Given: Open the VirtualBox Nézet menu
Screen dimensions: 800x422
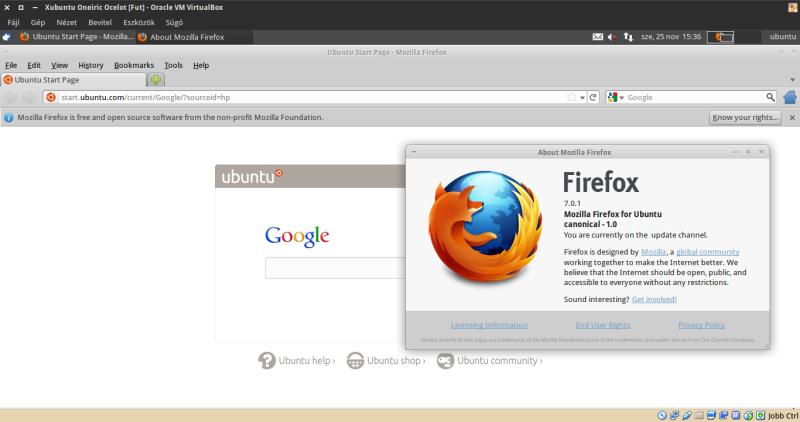Looking at the screenshot, I should click(x=66, y=22).
